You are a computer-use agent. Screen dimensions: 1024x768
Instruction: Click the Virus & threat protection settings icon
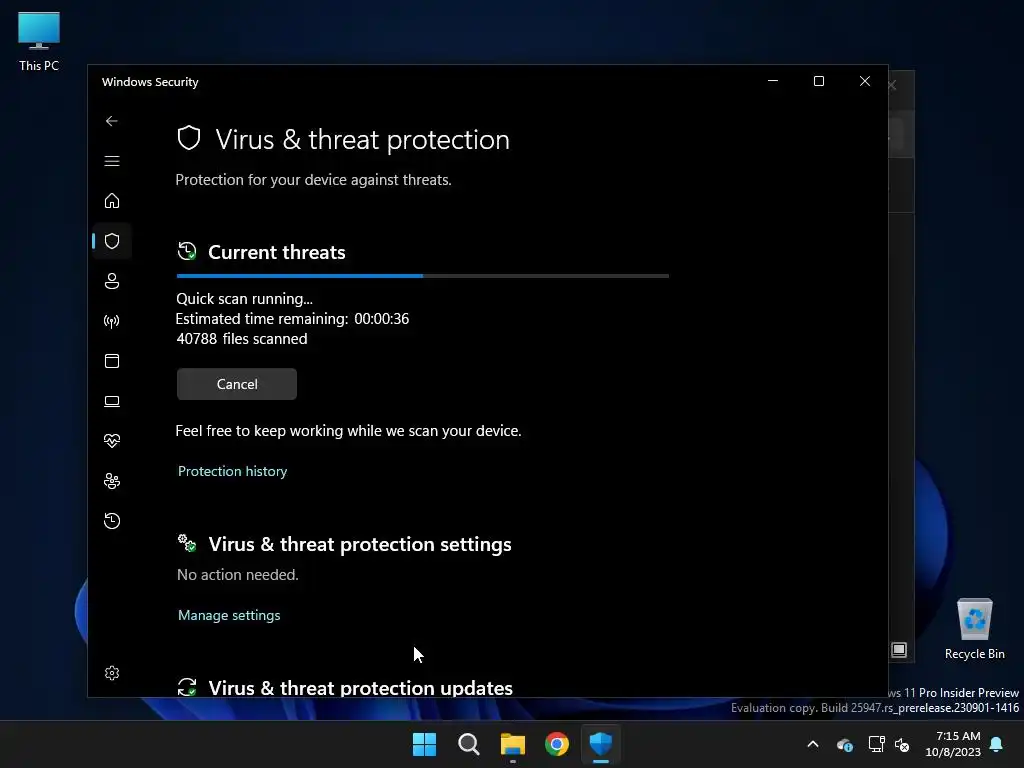(x=187, y=543)
